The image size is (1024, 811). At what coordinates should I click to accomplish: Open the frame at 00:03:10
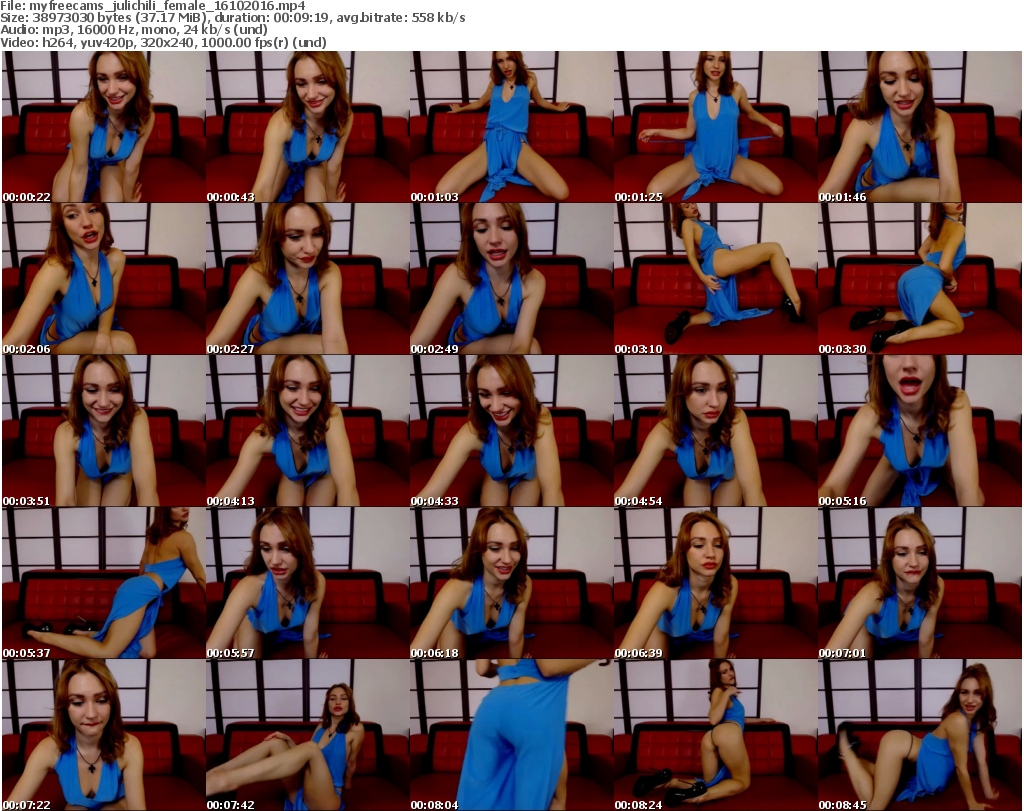point(715,279)
